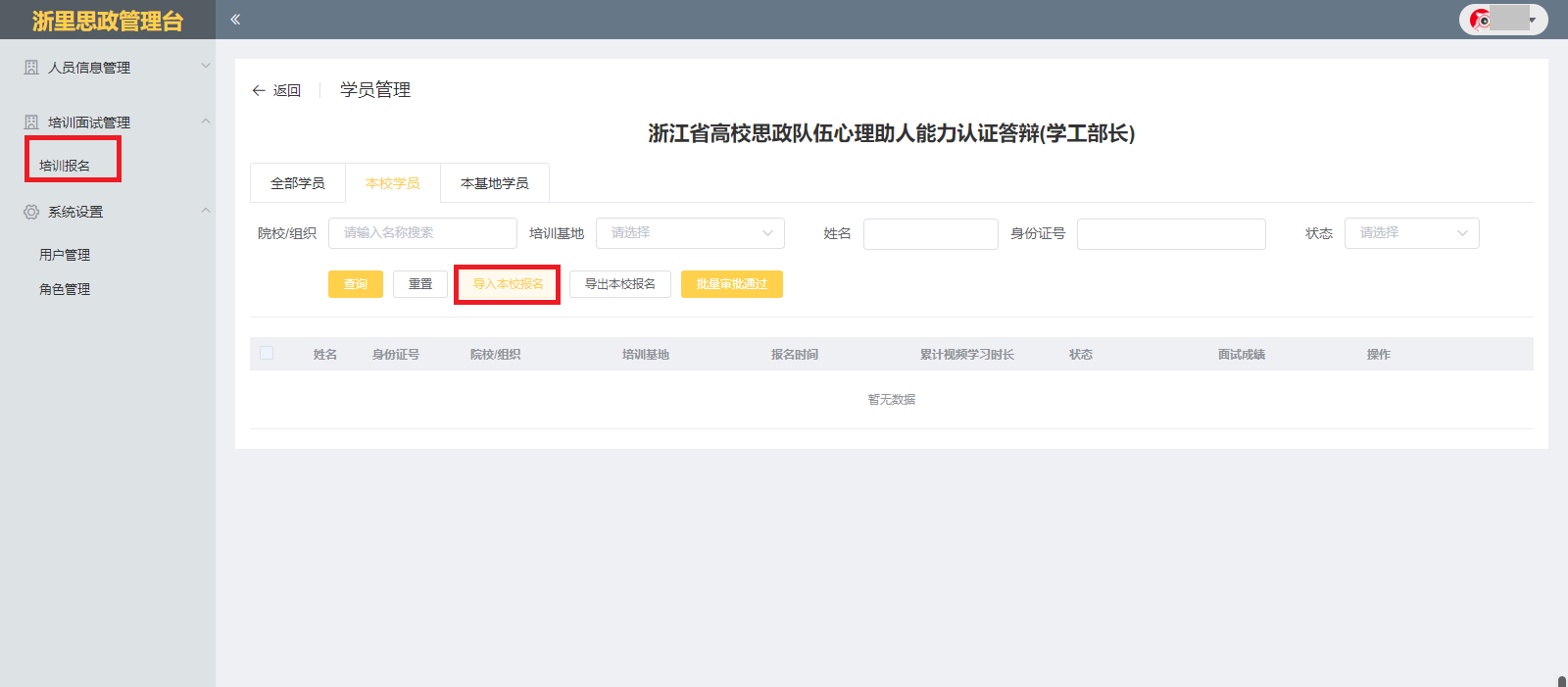The width and height of the screenshot is (1568, 687).
Task: Click the user avatar in top bar
Action: pos(1481,20)
